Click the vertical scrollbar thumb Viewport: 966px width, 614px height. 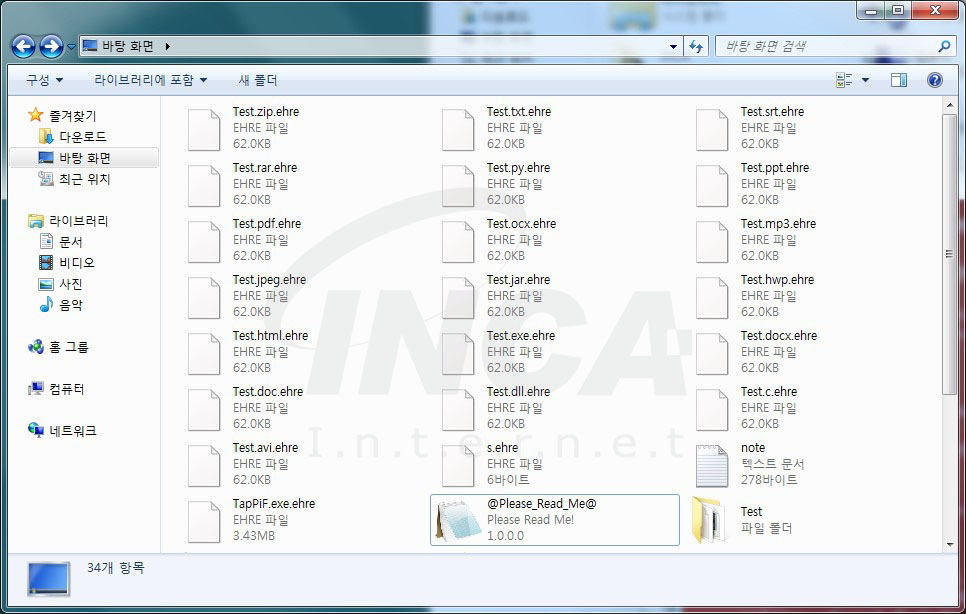click(x=949, y=254)
